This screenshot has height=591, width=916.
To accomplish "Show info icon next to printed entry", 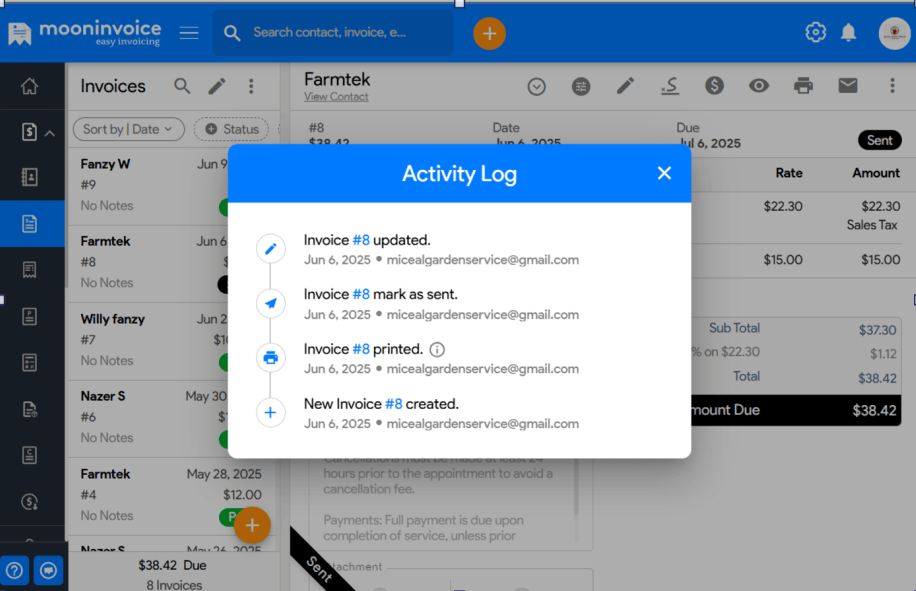I will click(x=437, y=350).
